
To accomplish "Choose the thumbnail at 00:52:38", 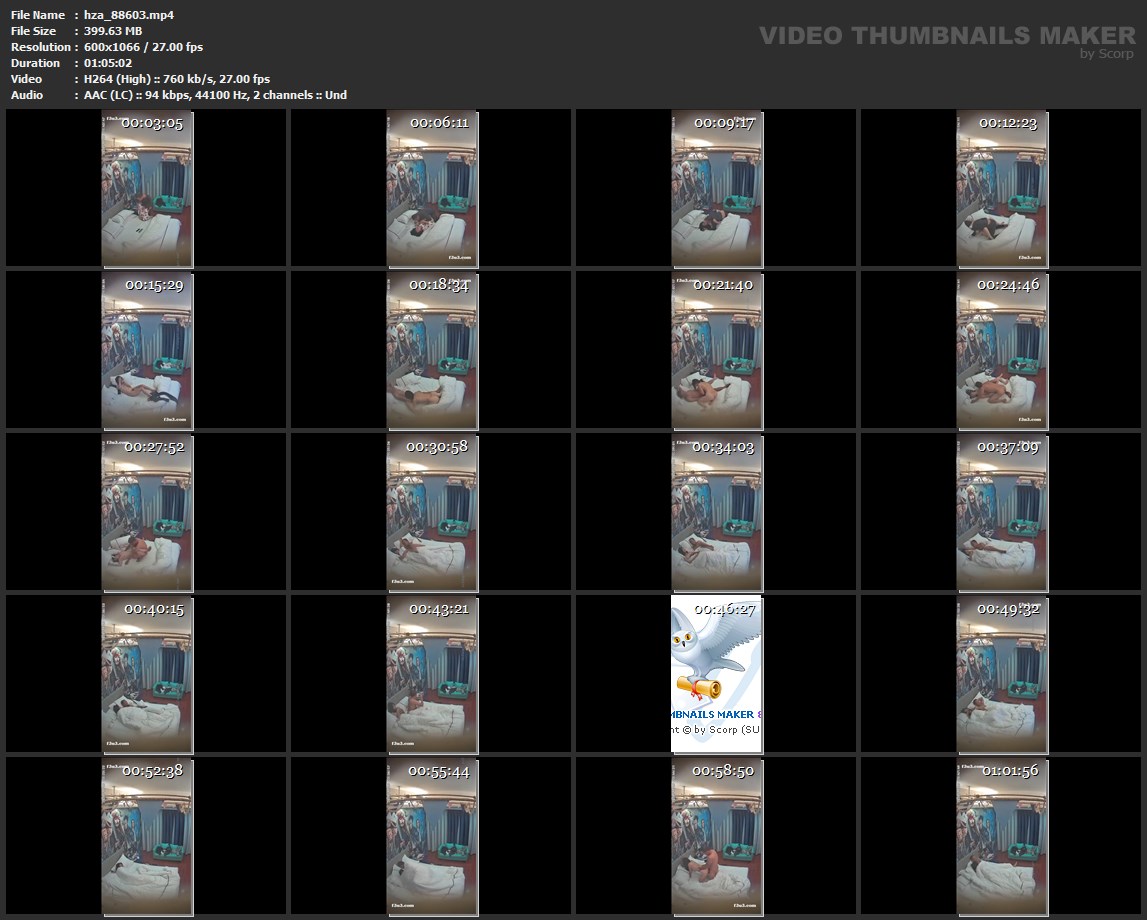I will pos(147,837).
